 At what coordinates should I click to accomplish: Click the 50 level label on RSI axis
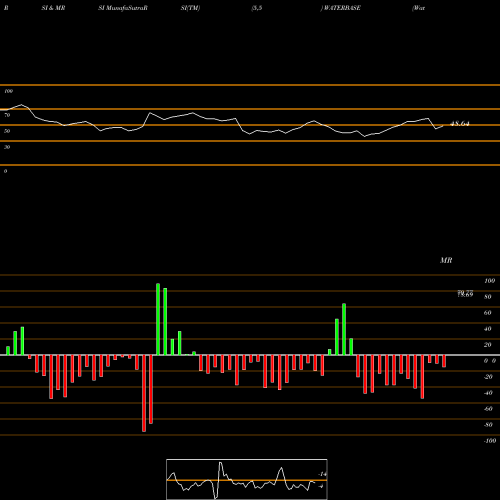(x=7, y=131)
